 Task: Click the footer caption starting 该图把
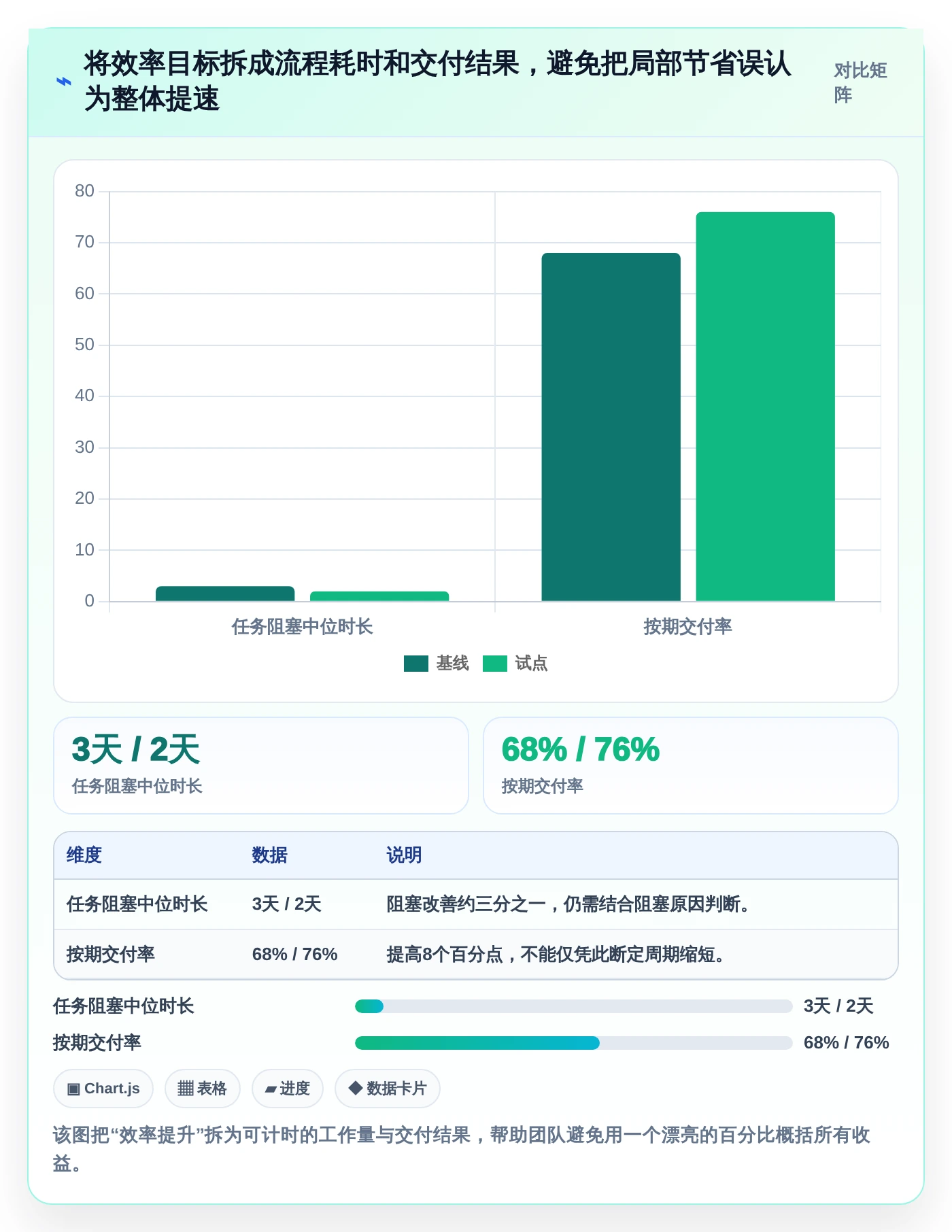pyautogui.click(x=462, y=1149)
